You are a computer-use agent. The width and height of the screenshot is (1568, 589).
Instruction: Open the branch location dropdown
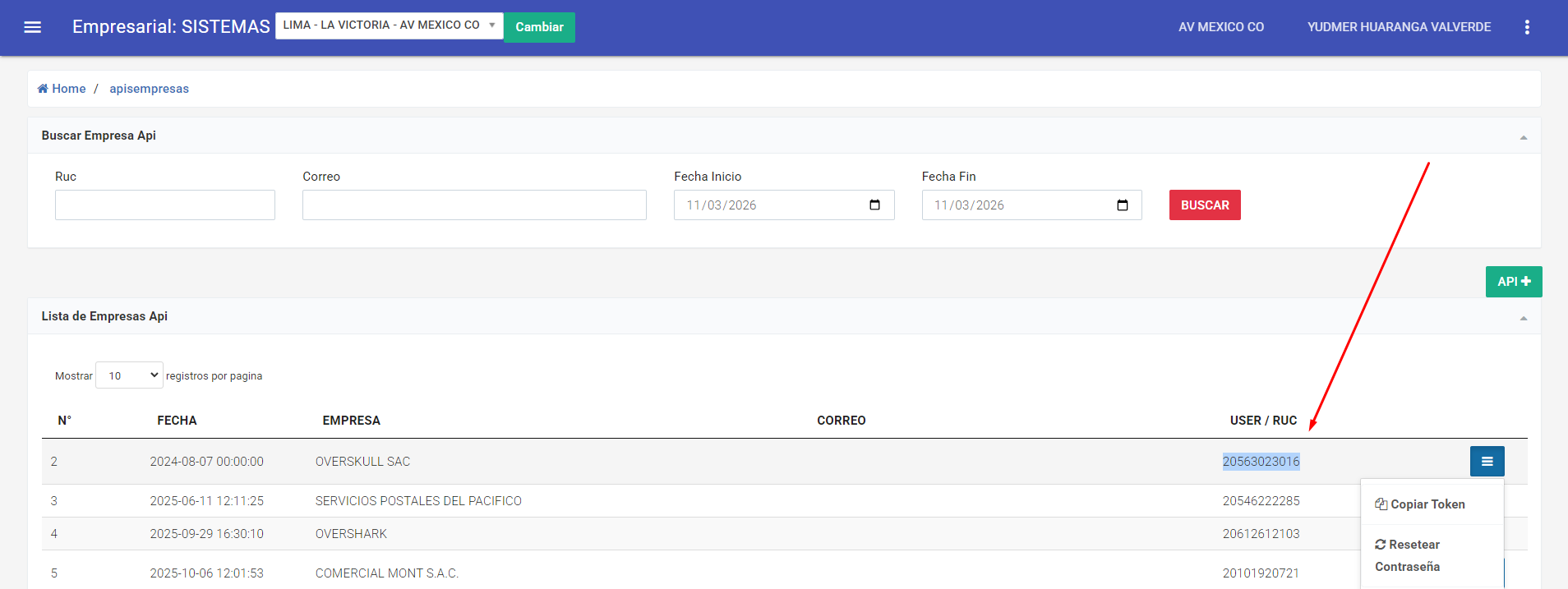(x=389, y=25)
